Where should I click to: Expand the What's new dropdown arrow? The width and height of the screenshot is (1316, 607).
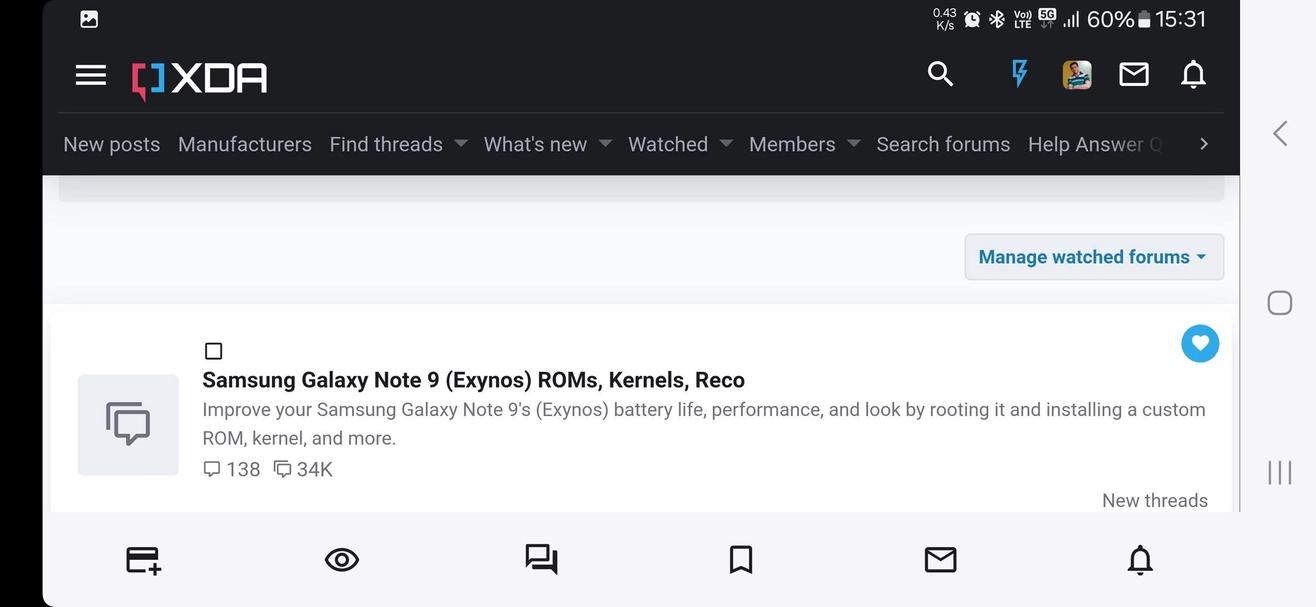605,144
